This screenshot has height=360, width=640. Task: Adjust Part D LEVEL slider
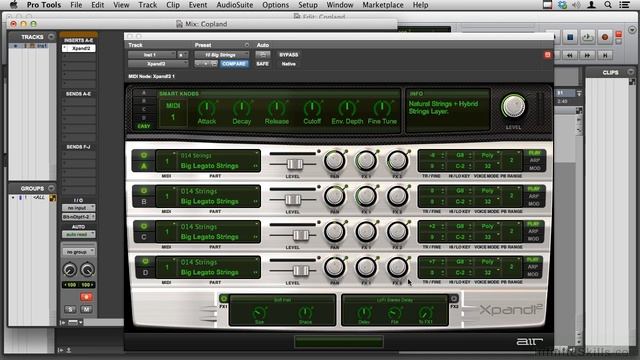click(301, 271)
